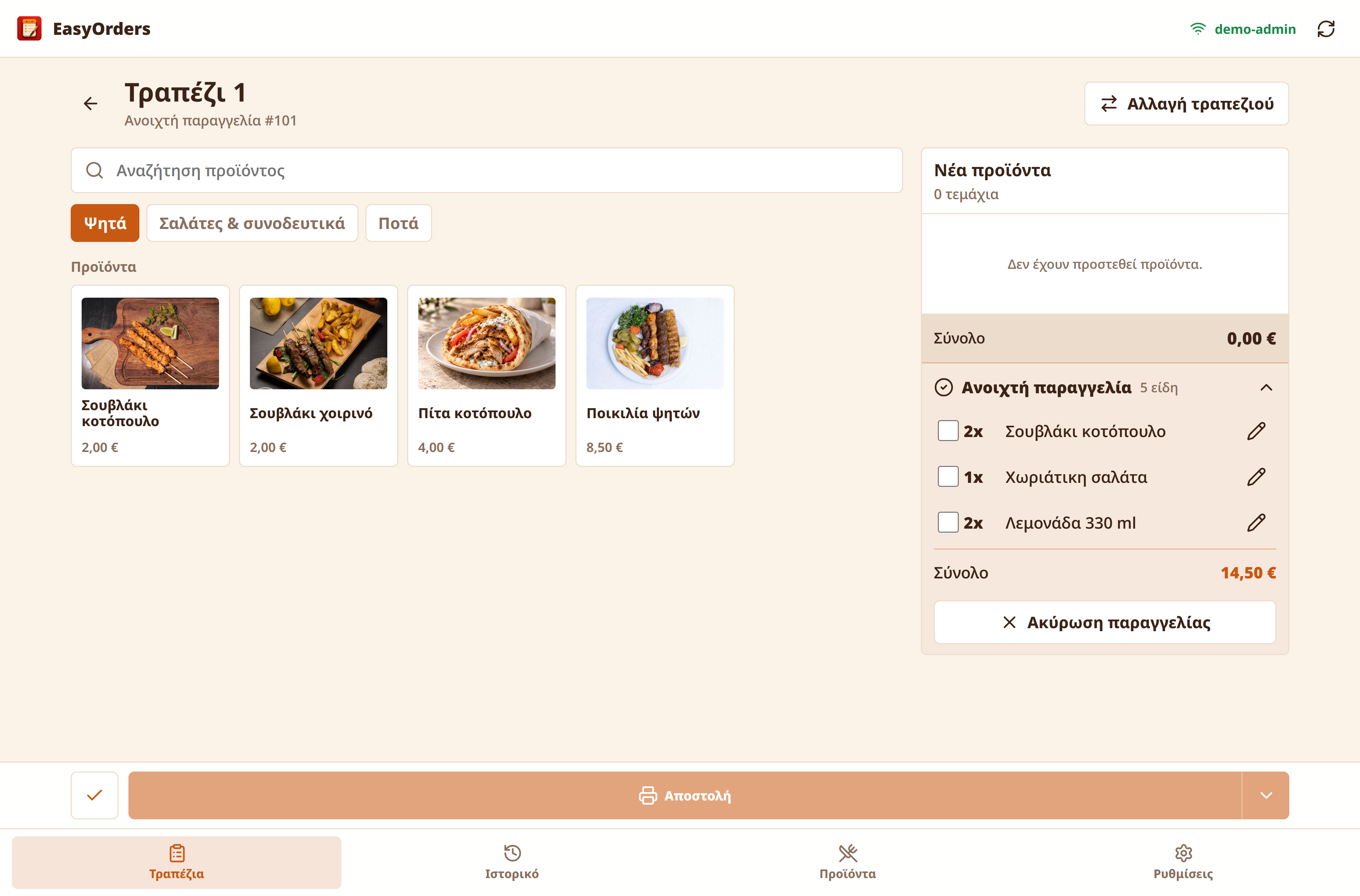Click the checkmark confirm button

tap(94, 795)
